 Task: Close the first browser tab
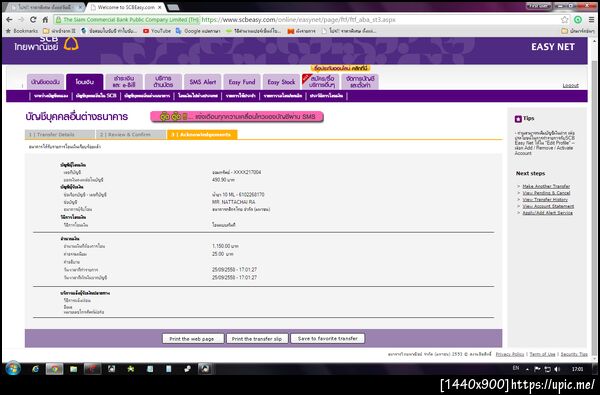80,7
